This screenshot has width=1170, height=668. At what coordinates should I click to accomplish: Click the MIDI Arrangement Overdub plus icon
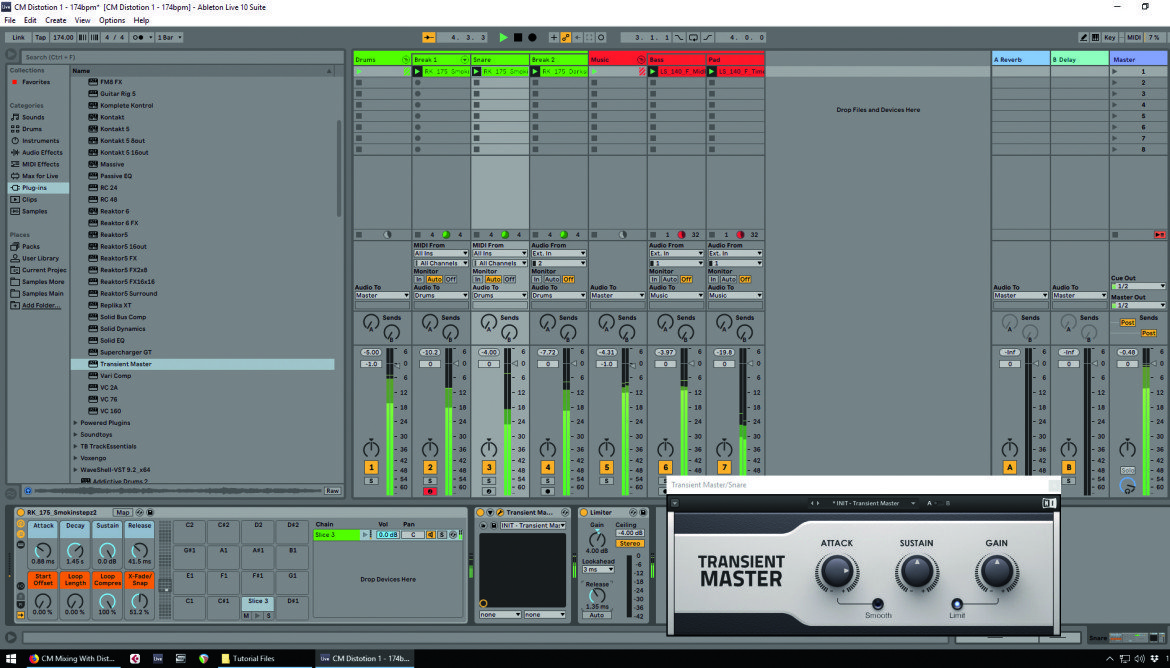pyautogui.click(x=554, y=37)
